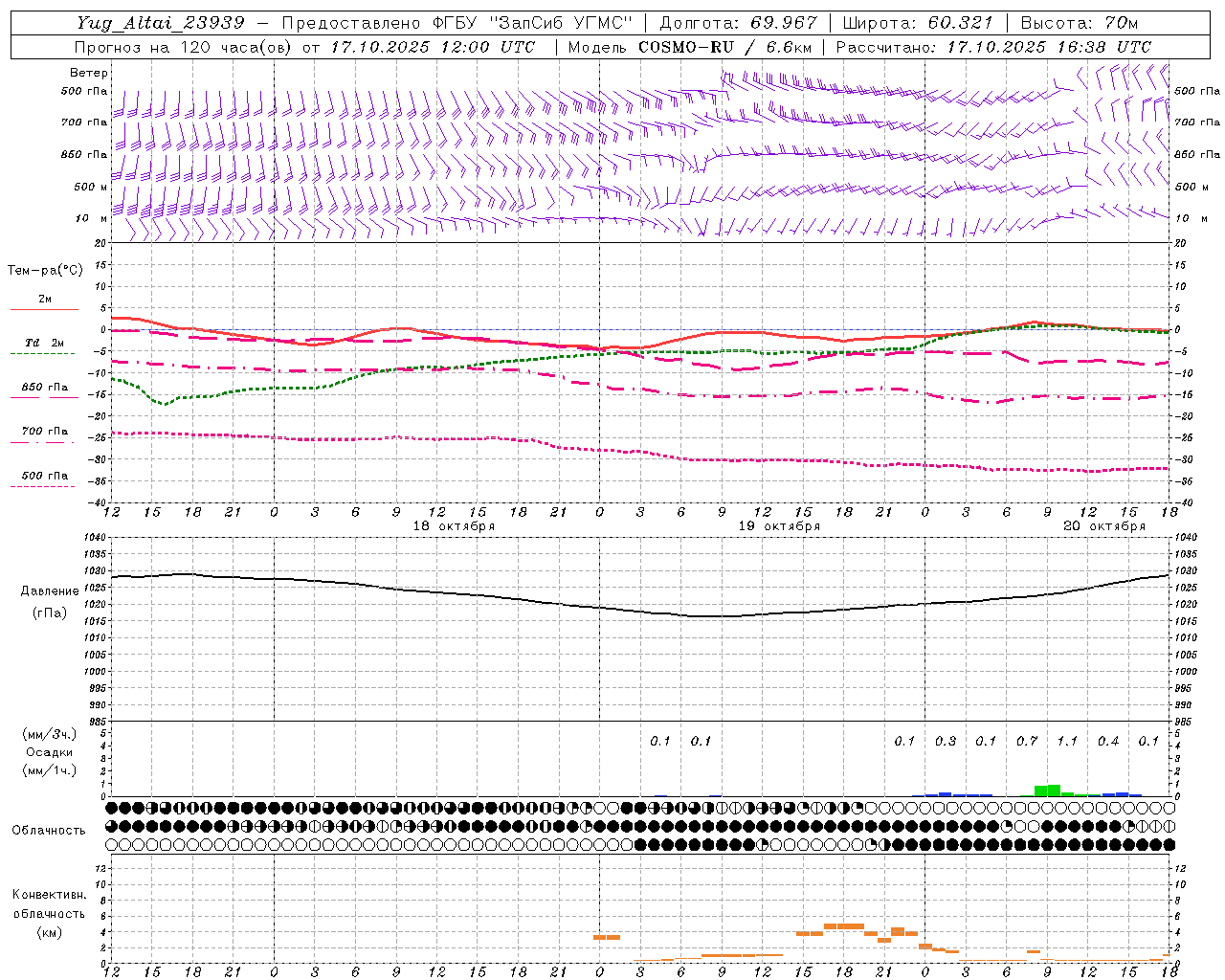Click the Рассчитано: 17.10.2025 16:38 UTC timestamp
The height and width of the screenshot is (980, 1225).
point(993,47)
